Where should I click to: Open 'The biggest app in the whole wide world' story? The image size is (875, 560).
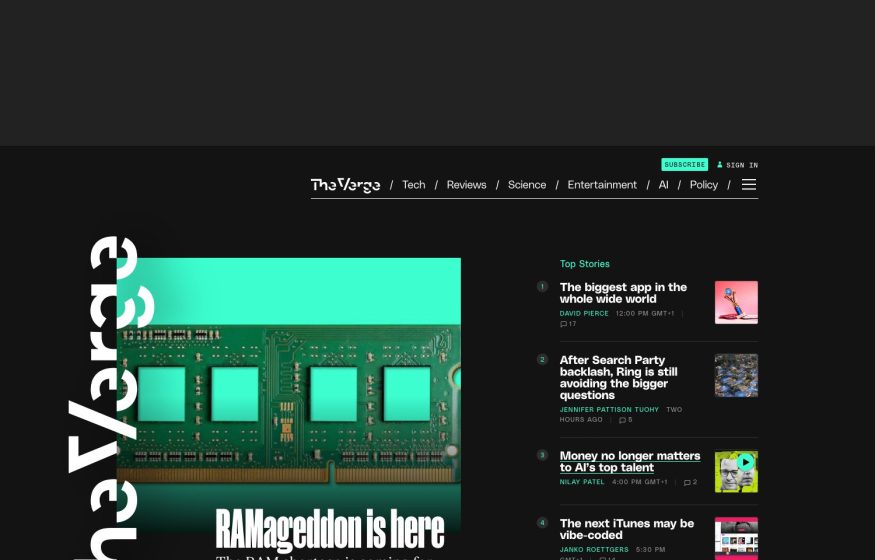(x=623, y=293)
